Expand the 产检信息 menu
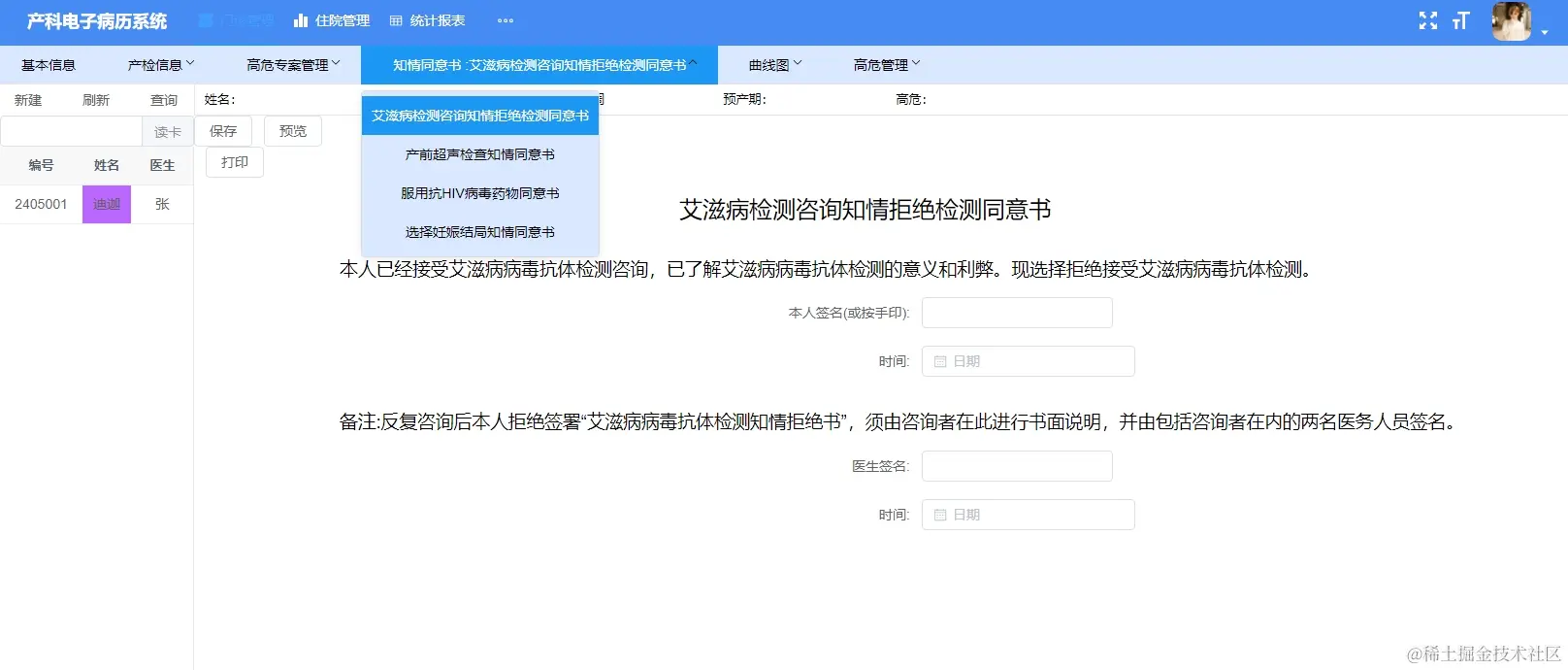This screenshot has height=670, width=1568. tap(161, 65)
